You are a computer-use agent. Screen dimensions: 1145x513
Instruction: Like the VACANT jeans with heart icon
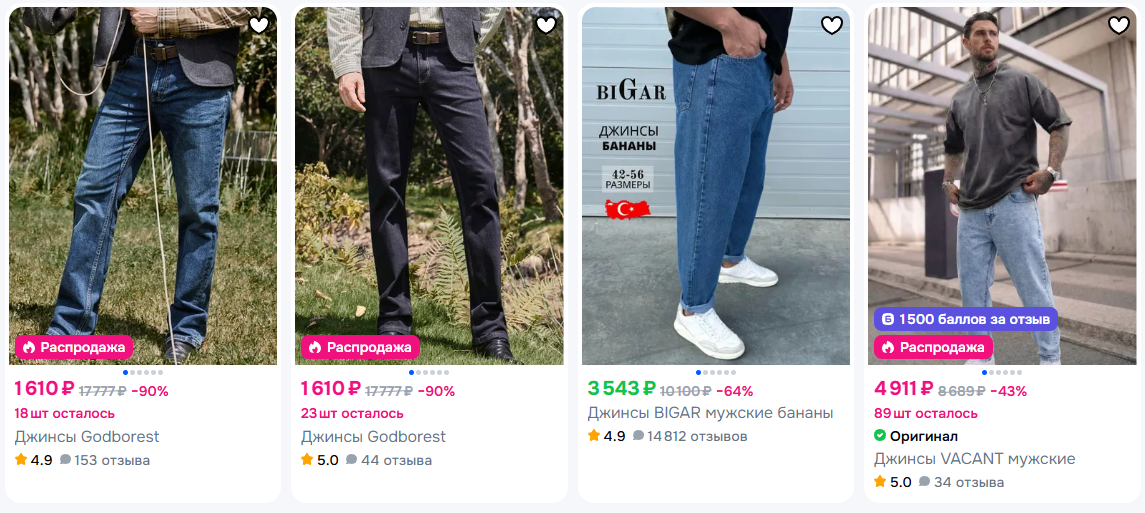coord(1119,26)
